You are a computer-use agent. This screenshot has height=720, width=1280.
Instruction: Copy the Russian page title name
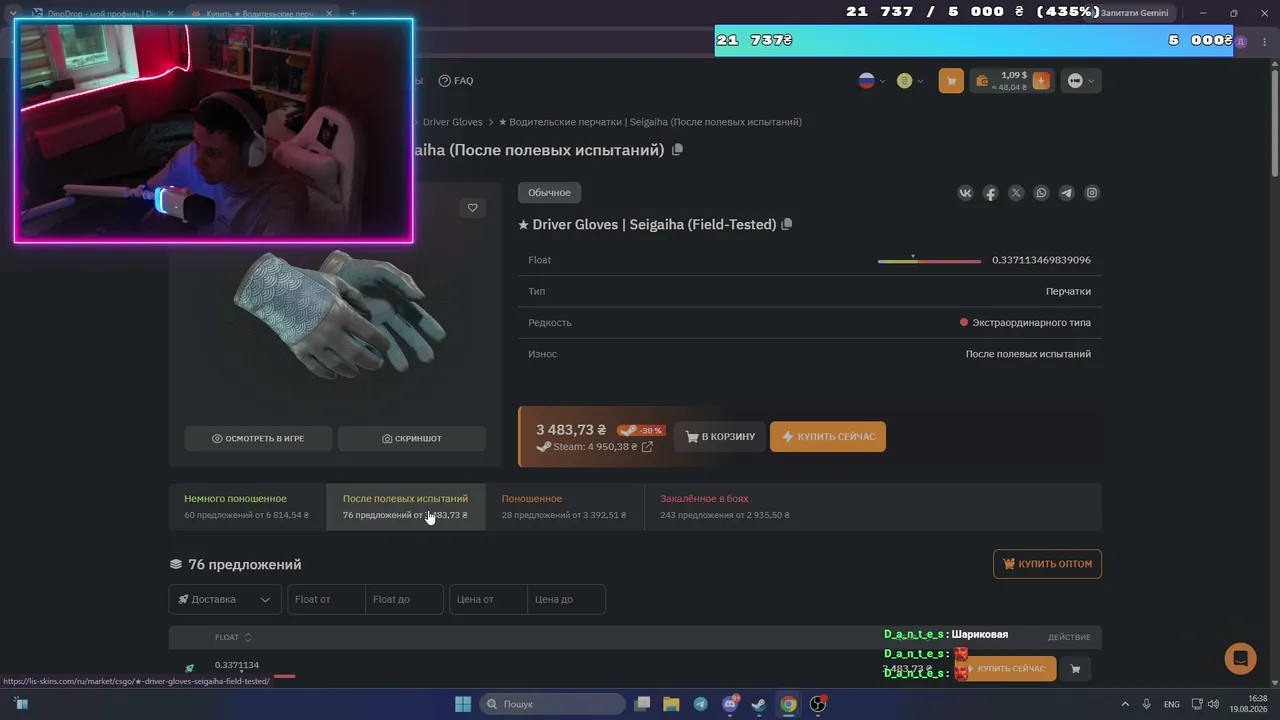point(677,150)
